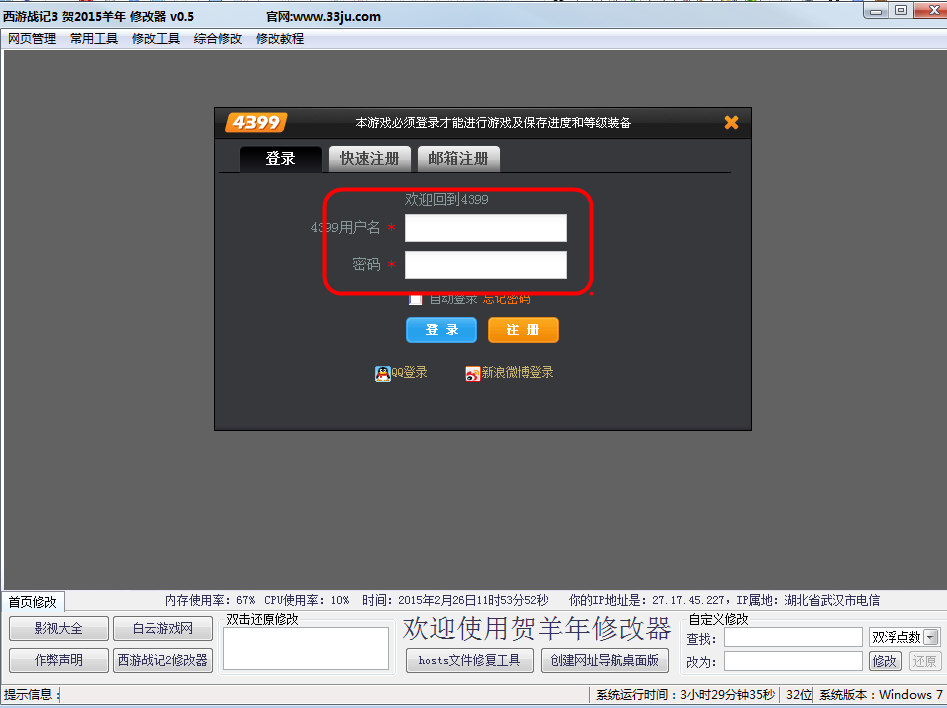Click the 西游战记2修改器 button
This screenshot has height=708, width=947.
coord(162,660)
